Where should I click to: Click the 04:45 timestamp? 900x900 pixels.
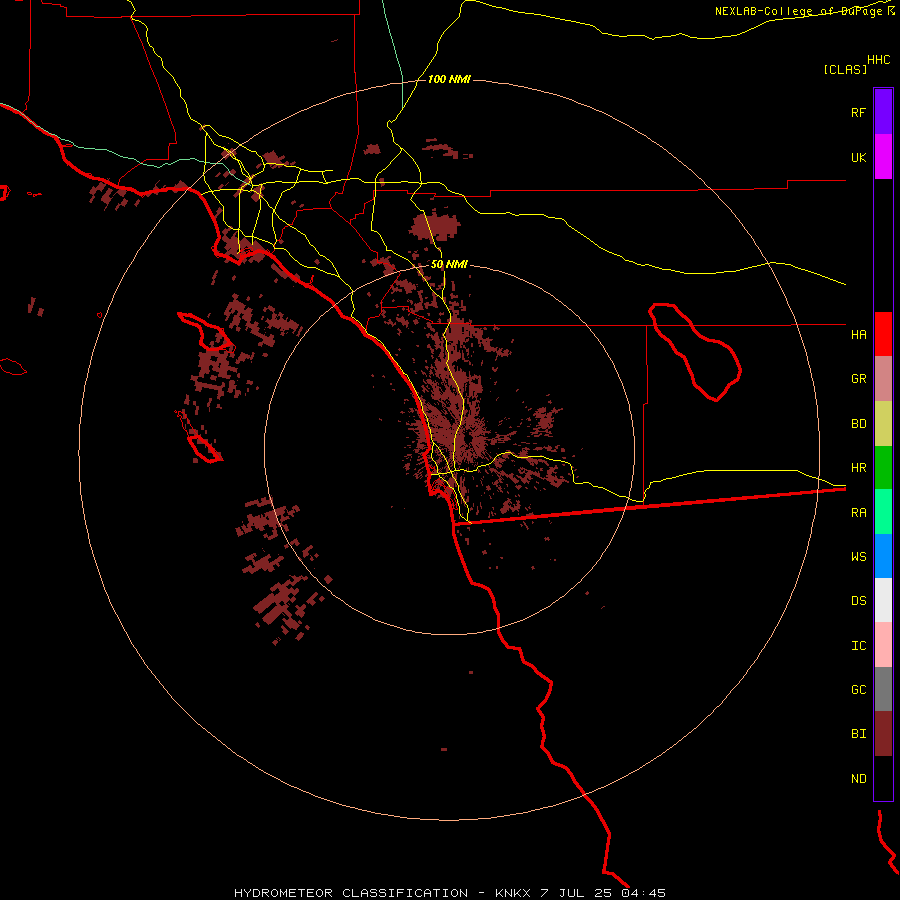pyautogui.click(x=643, y=893)
